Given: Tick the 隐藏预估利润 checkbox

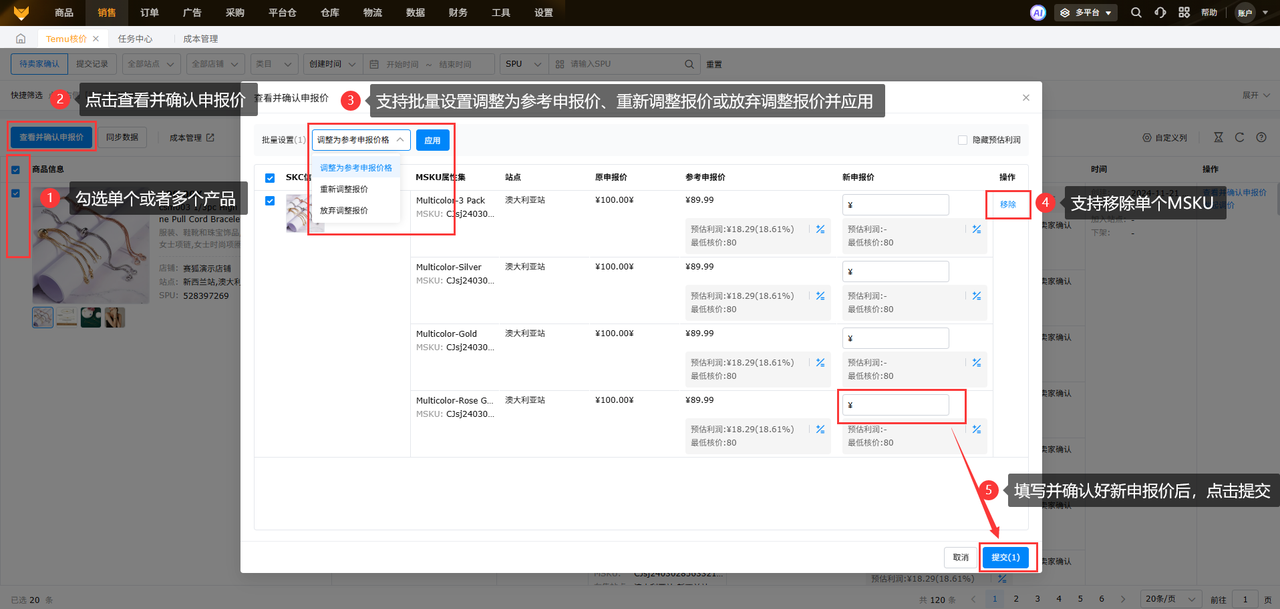Looking at the screenshot, I should tap(963, 140).
